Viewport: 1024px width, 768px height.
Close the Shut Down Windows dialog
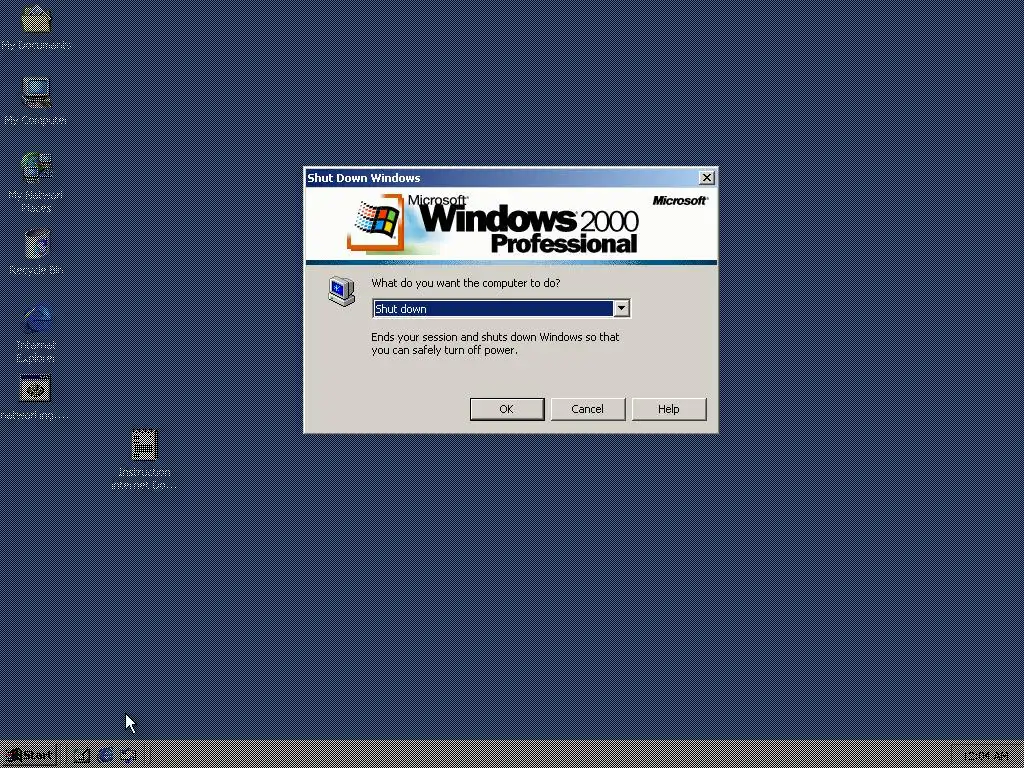[x=707, y=178]
